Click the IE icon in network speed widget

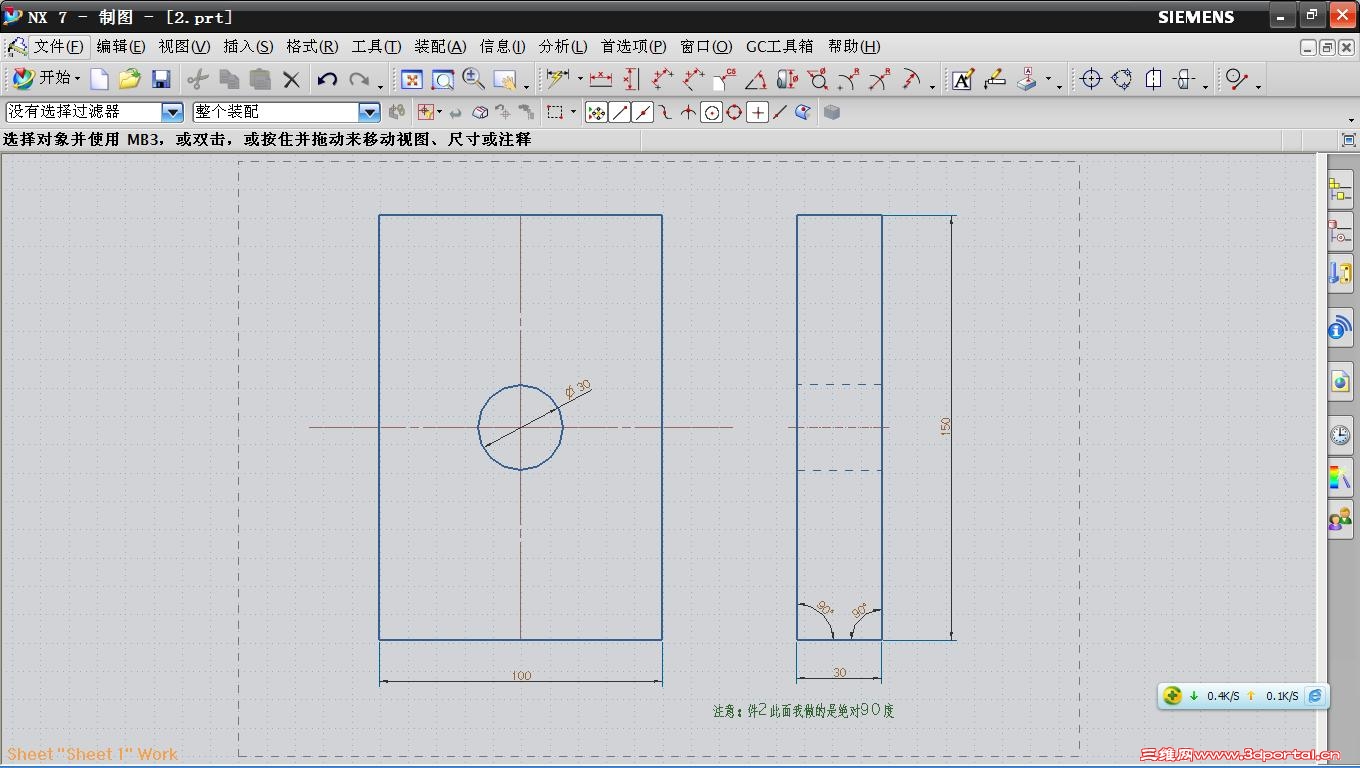pyautogui.click(x=1315, y=696)
